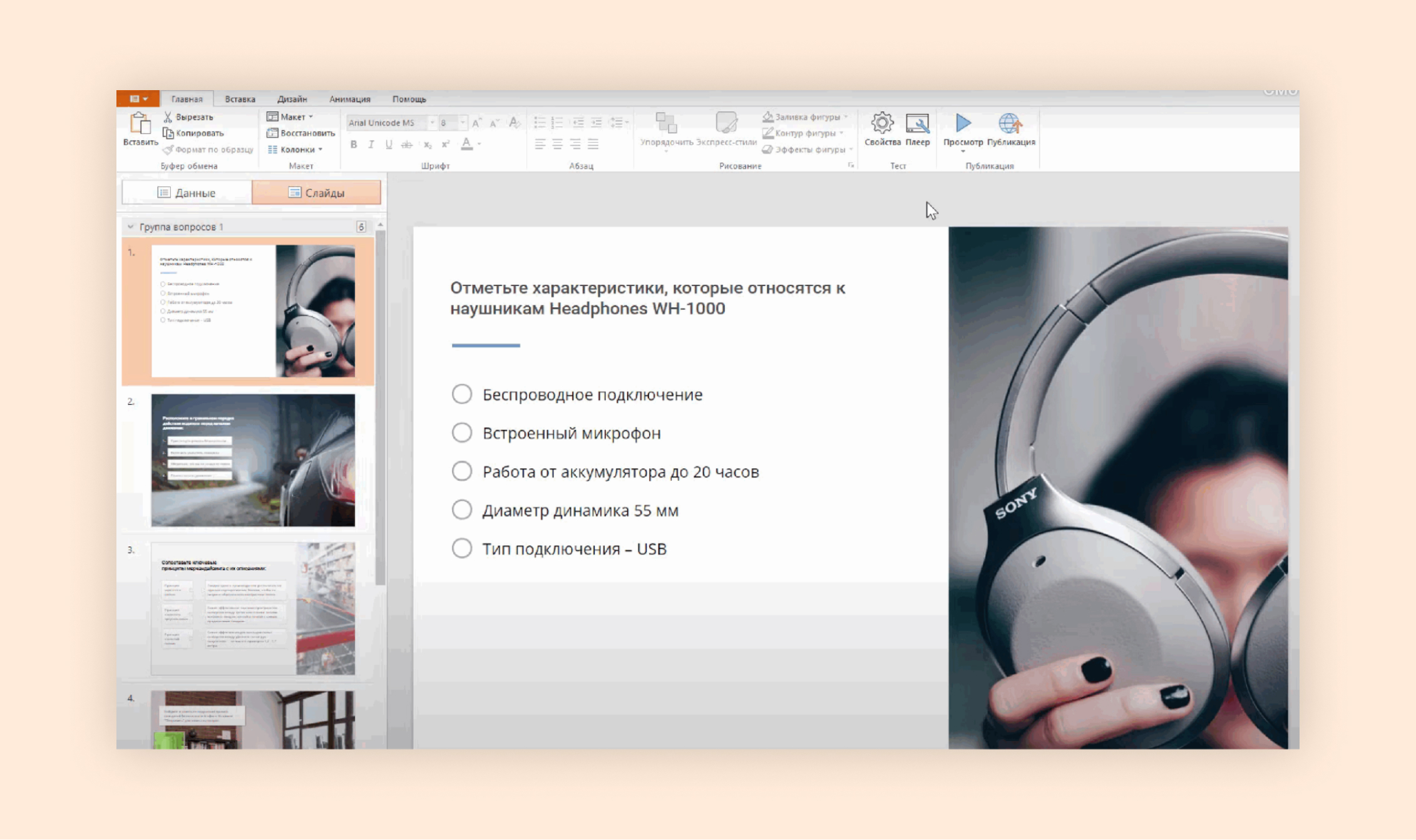Toggle strikethrough formatting
Image resolution: width=1416 pixels, height=840 pixels.
point(407,145)
